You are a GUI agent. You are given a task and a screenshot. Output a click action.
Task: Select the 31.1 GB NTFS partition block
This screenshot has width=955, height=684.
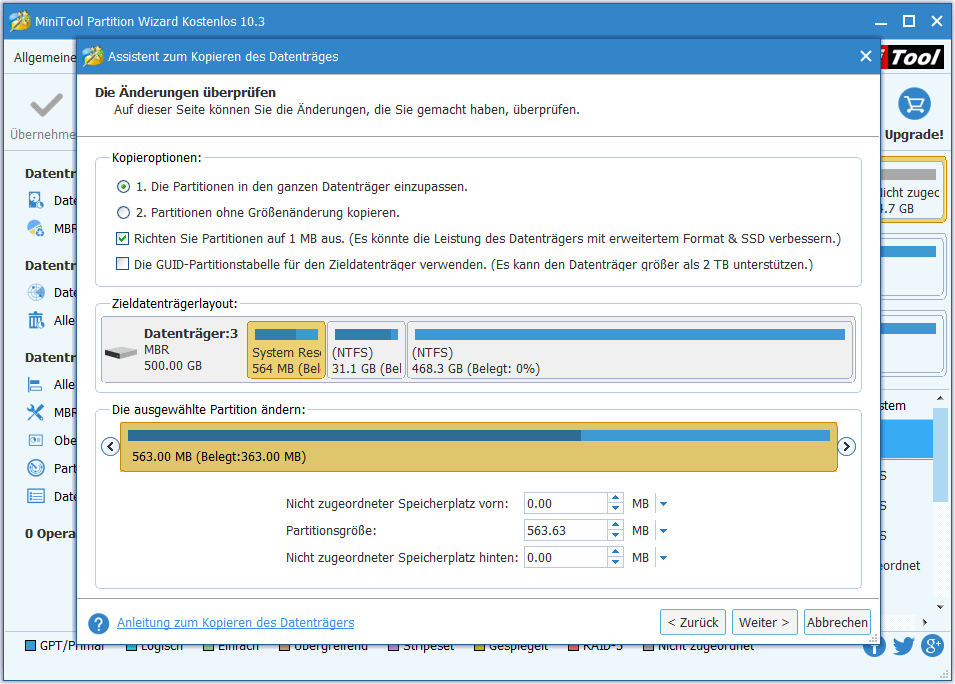[367, 350]
